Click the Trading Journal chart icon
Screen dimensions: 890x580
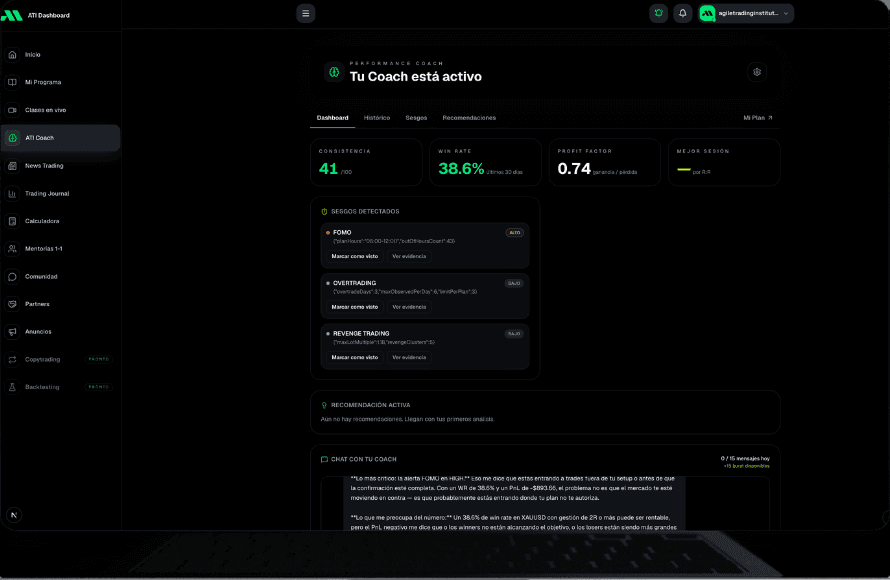tap(12, 194)
